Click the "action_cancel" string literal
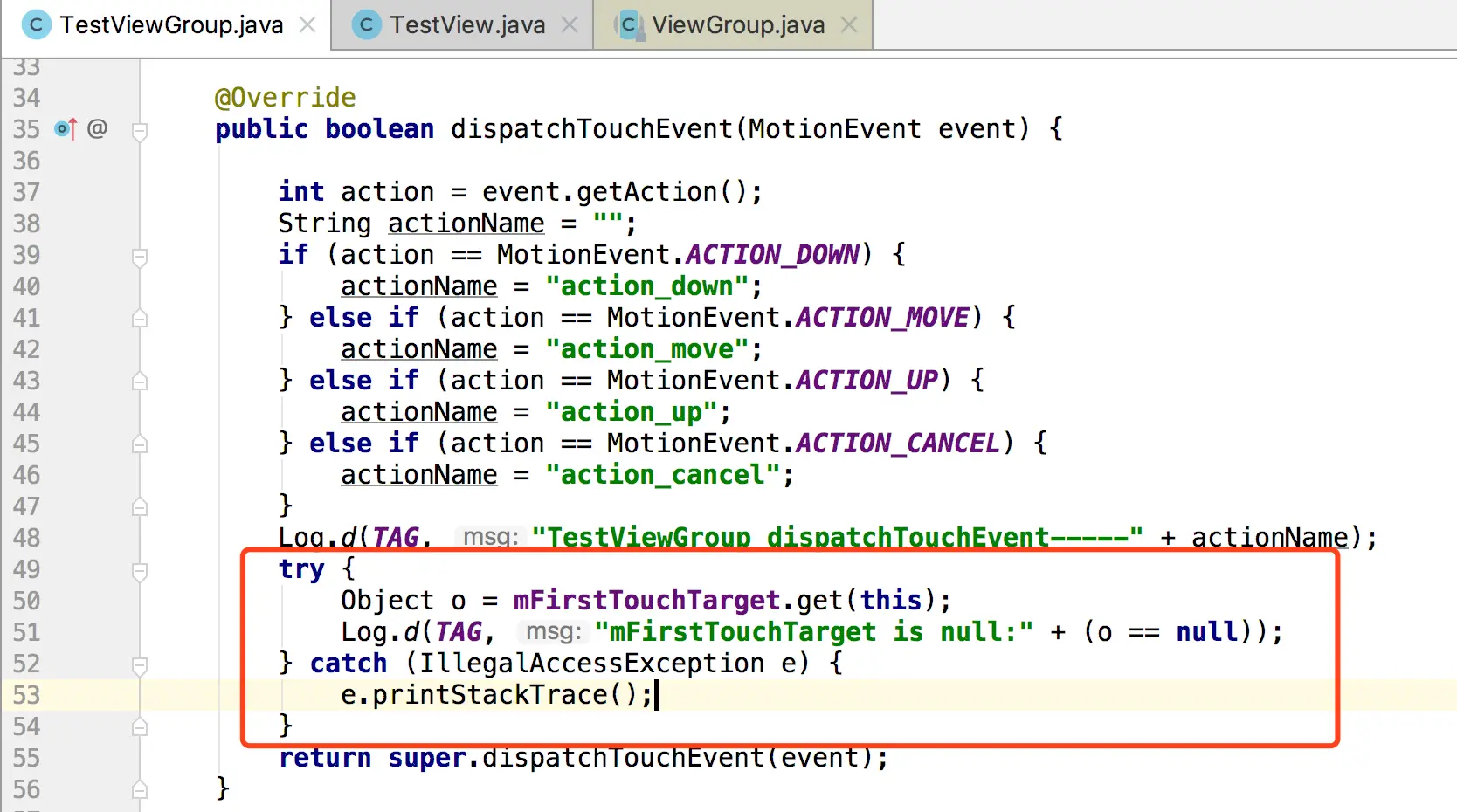 click(x=662, y=475)
